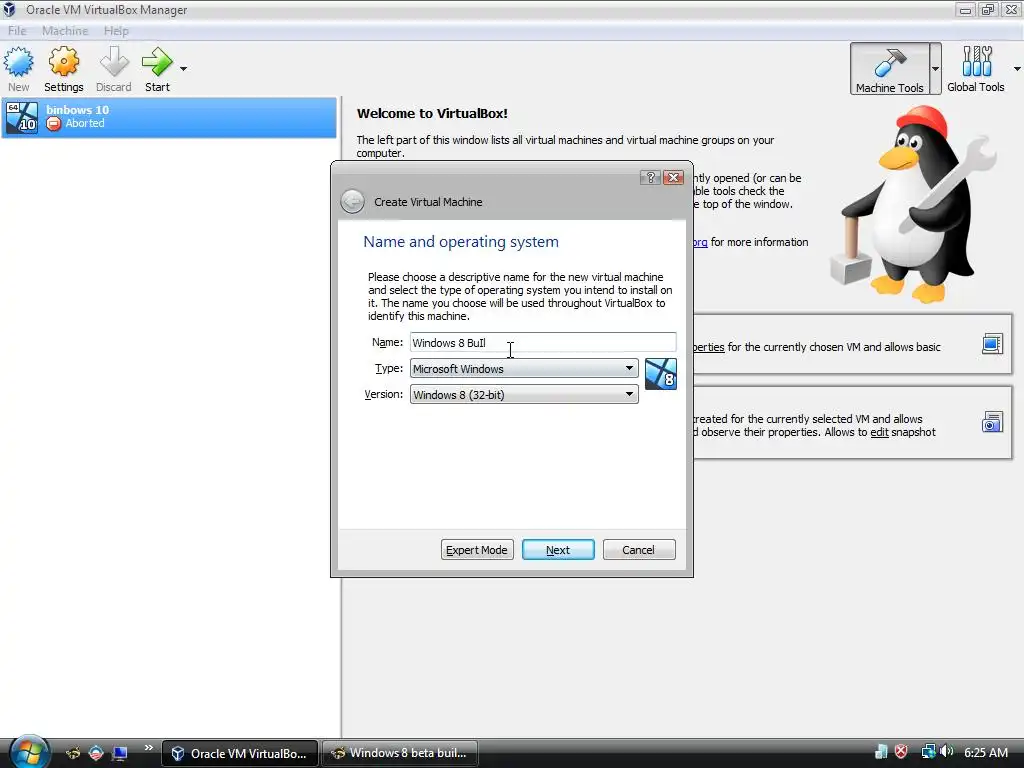Open the Start button dropdown arrow
The width and height of the screenshot is (1024, 768).
pos(184,69)
